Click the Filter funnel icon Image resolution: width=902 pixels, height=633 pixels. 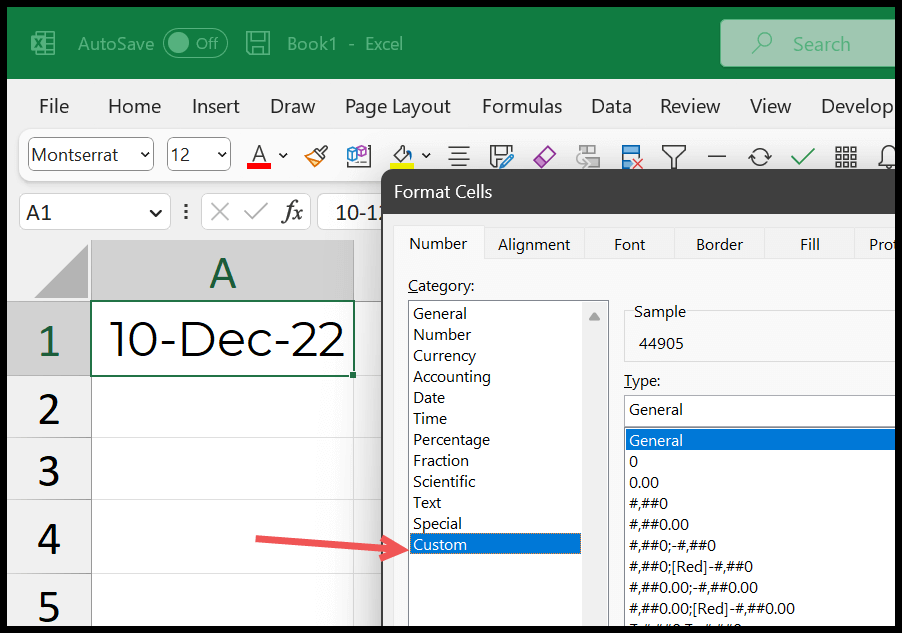point(674,156)
